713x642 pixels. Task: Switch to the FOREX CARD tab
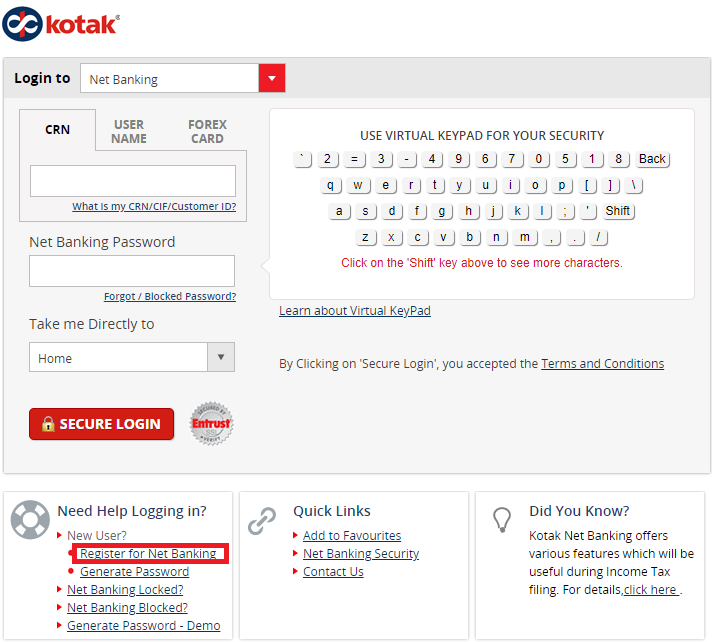[207, 131]
